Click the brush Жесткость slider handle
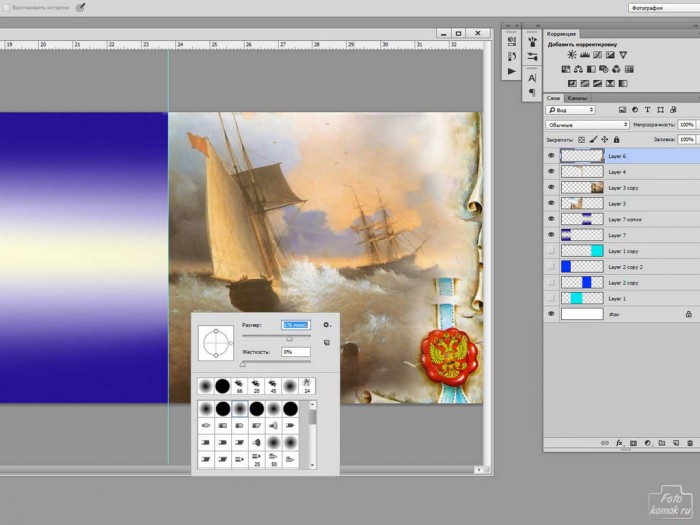The width and height of the screenshot is (700, 525). point(243,365)
